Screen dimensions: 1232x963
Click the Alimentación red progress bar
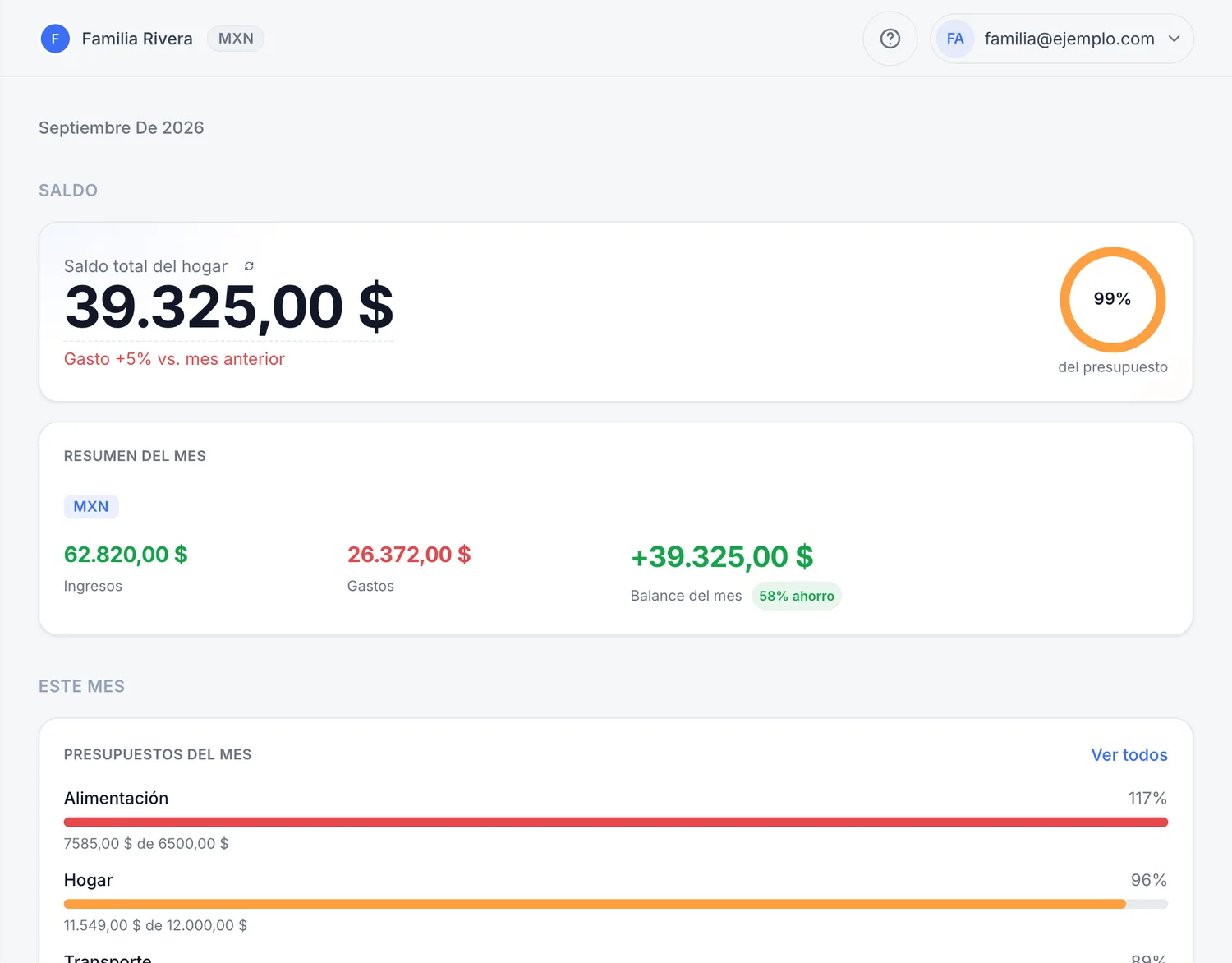click(x=616, y=822)
